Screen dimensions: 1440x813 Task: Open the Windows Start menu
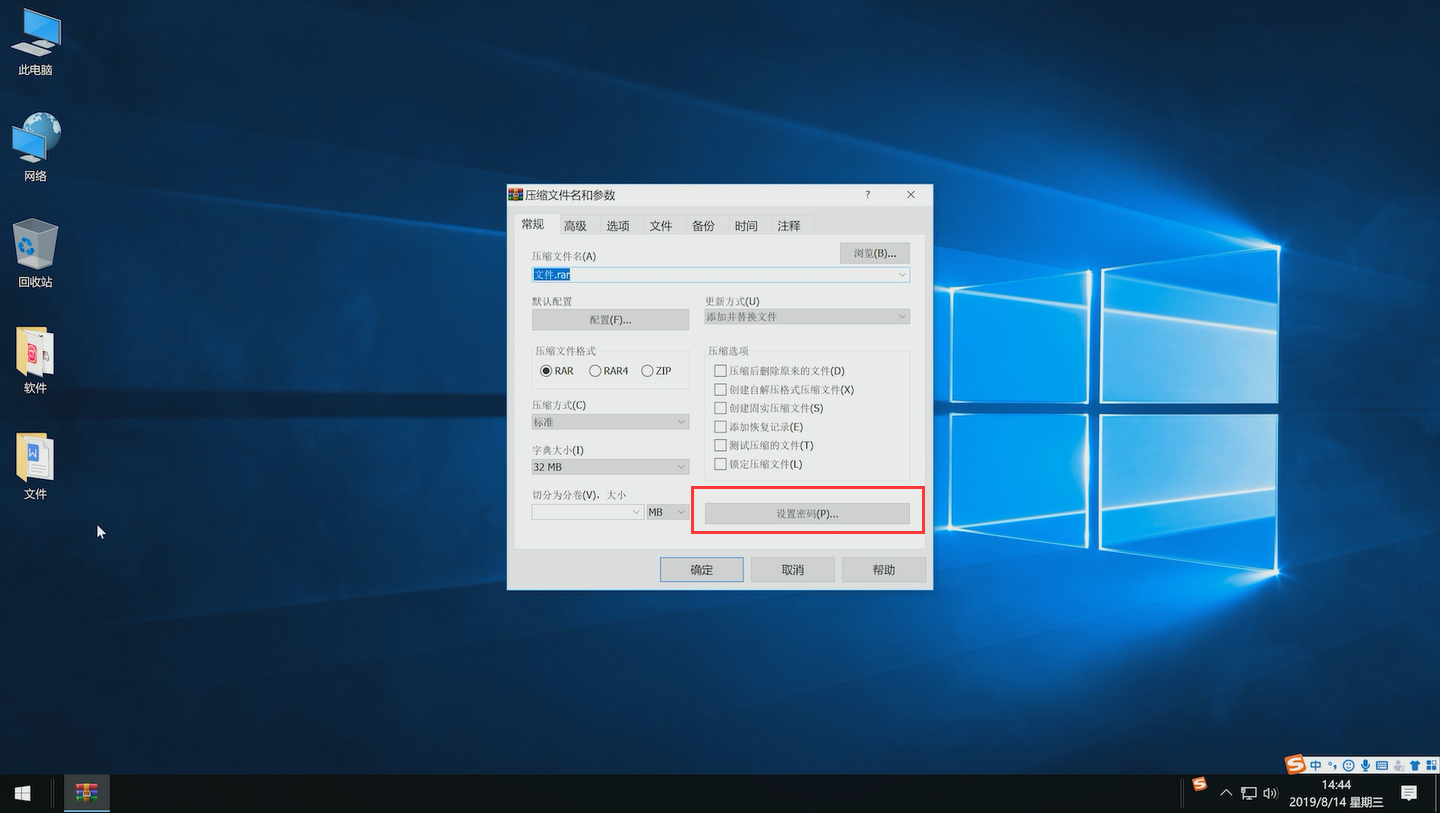22,793
